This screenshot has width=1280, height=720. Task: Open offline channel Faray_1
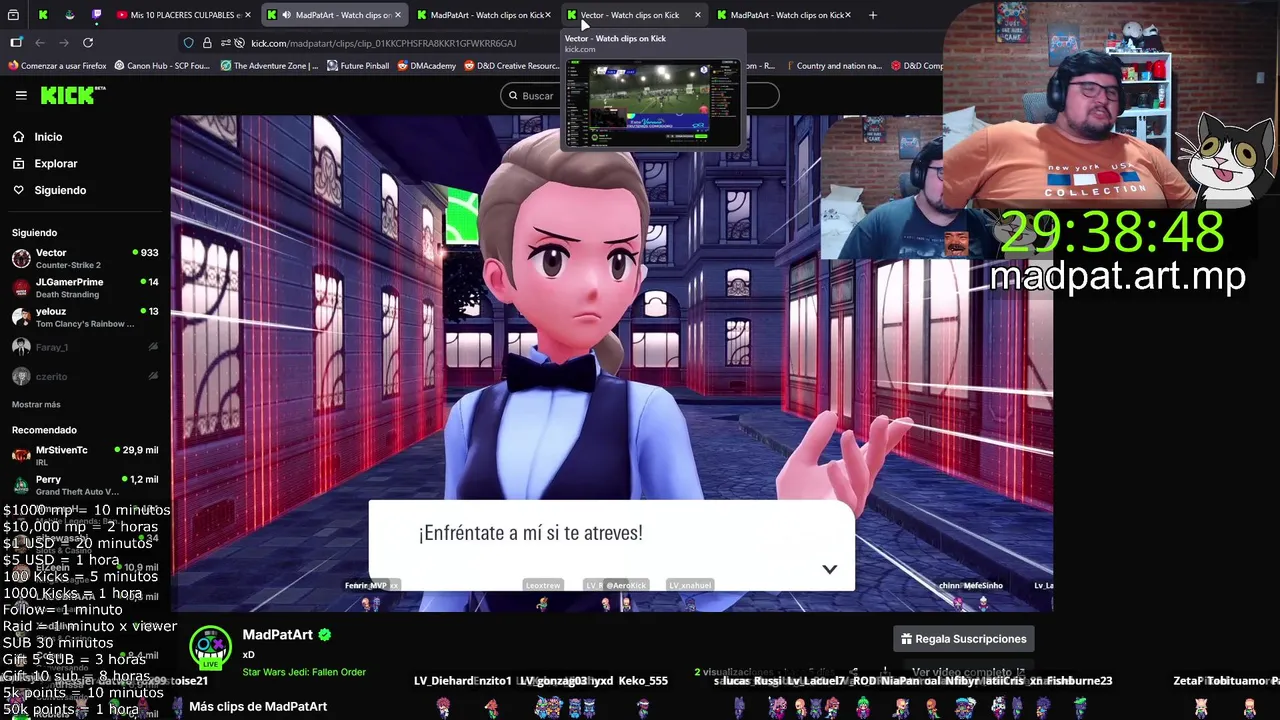point(85,347)
